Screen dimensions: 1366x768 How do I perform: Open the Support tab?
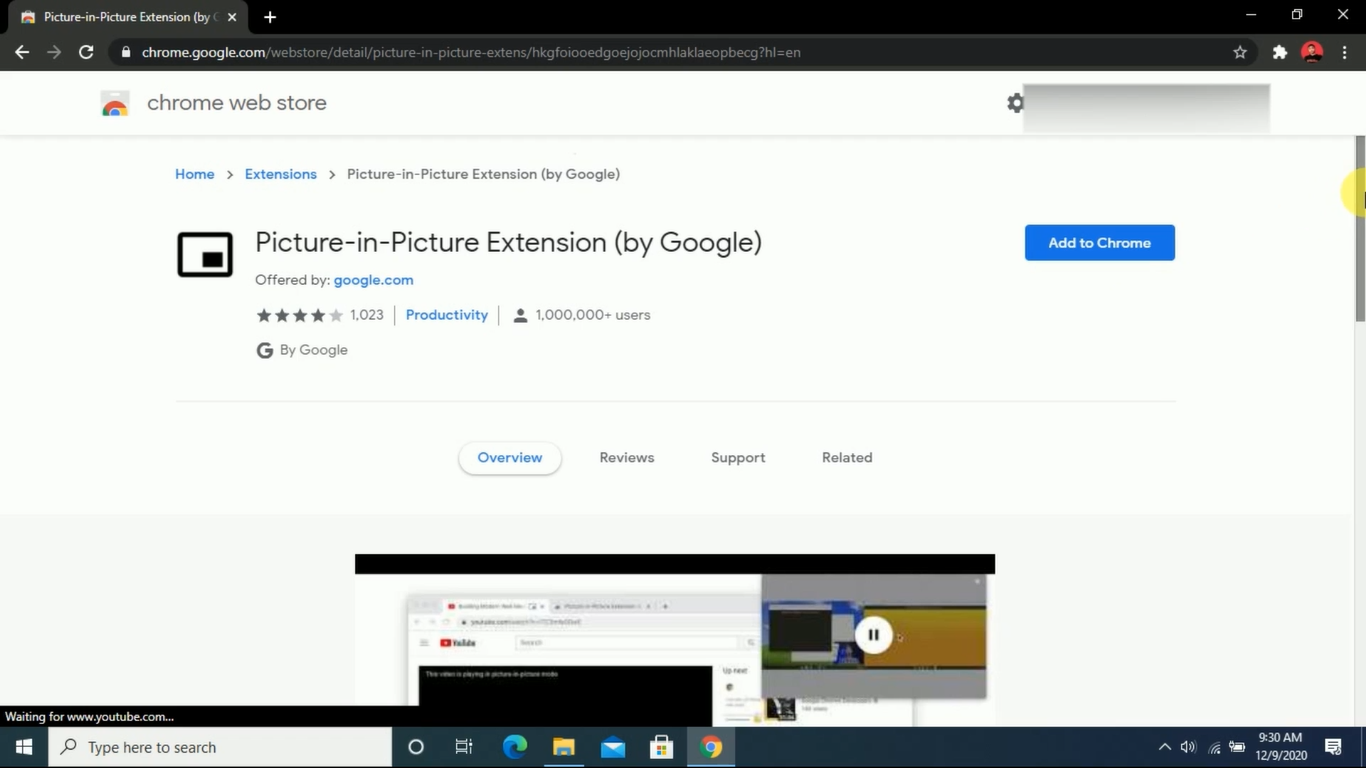coord(738,457)
